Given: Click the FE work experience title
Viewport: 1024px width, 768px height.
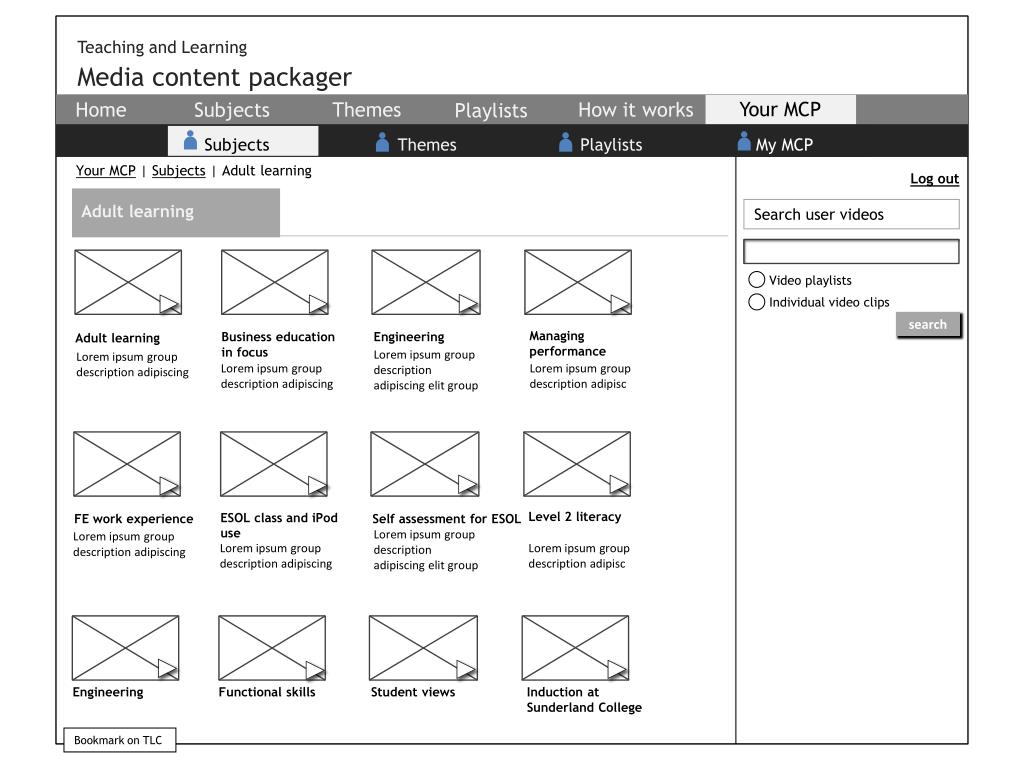Looking at the screenshot, I should (x=134, y=519).
